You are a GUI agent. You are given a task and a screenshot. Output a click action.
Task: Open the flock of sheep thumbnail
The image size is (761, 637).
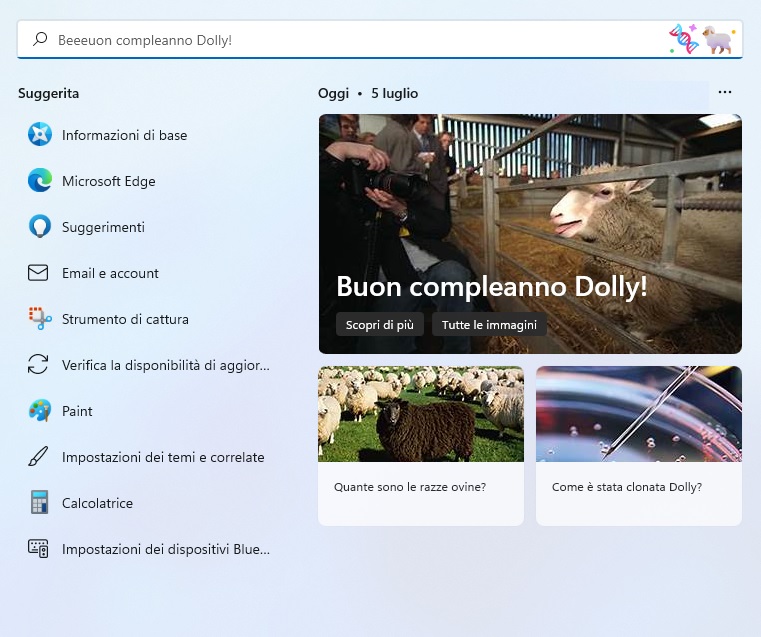click(421, 414)
